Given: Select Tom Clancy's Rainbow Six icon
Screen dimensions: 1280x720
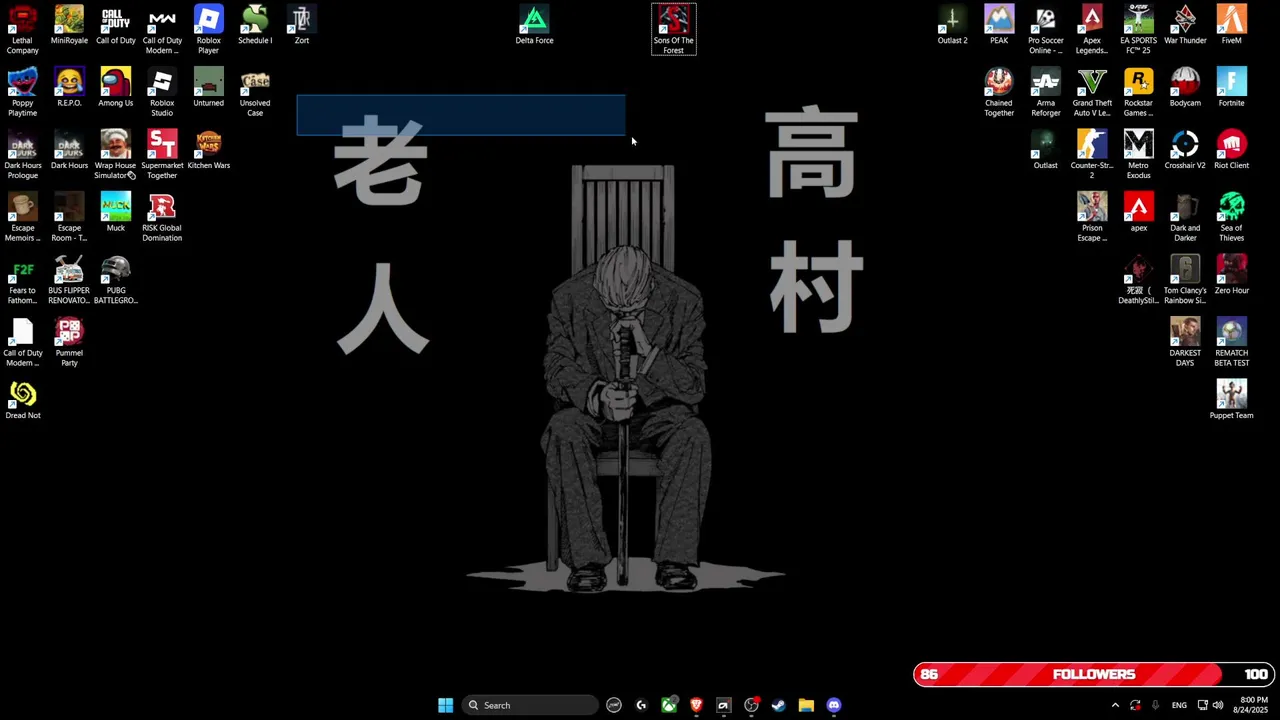Looking at the screenshot, I should coord(1185,280).
